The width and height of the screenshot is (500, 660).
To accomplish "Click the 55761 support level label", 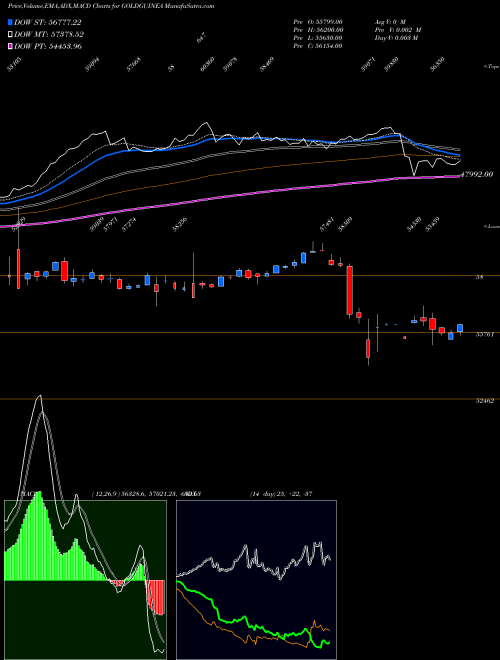I will (484, 335).
